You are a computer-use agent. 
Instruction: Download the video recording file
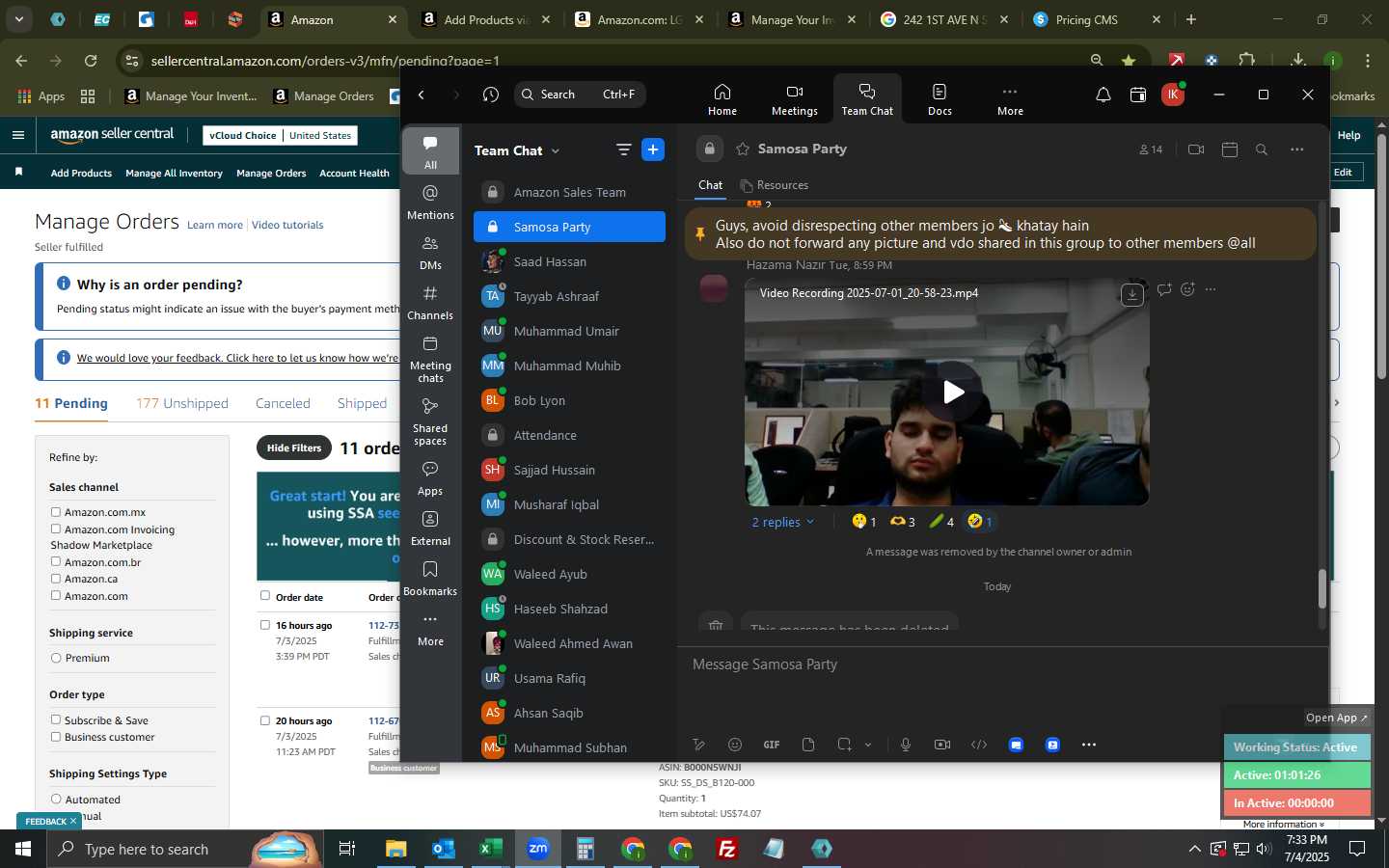pos(1132,294)
